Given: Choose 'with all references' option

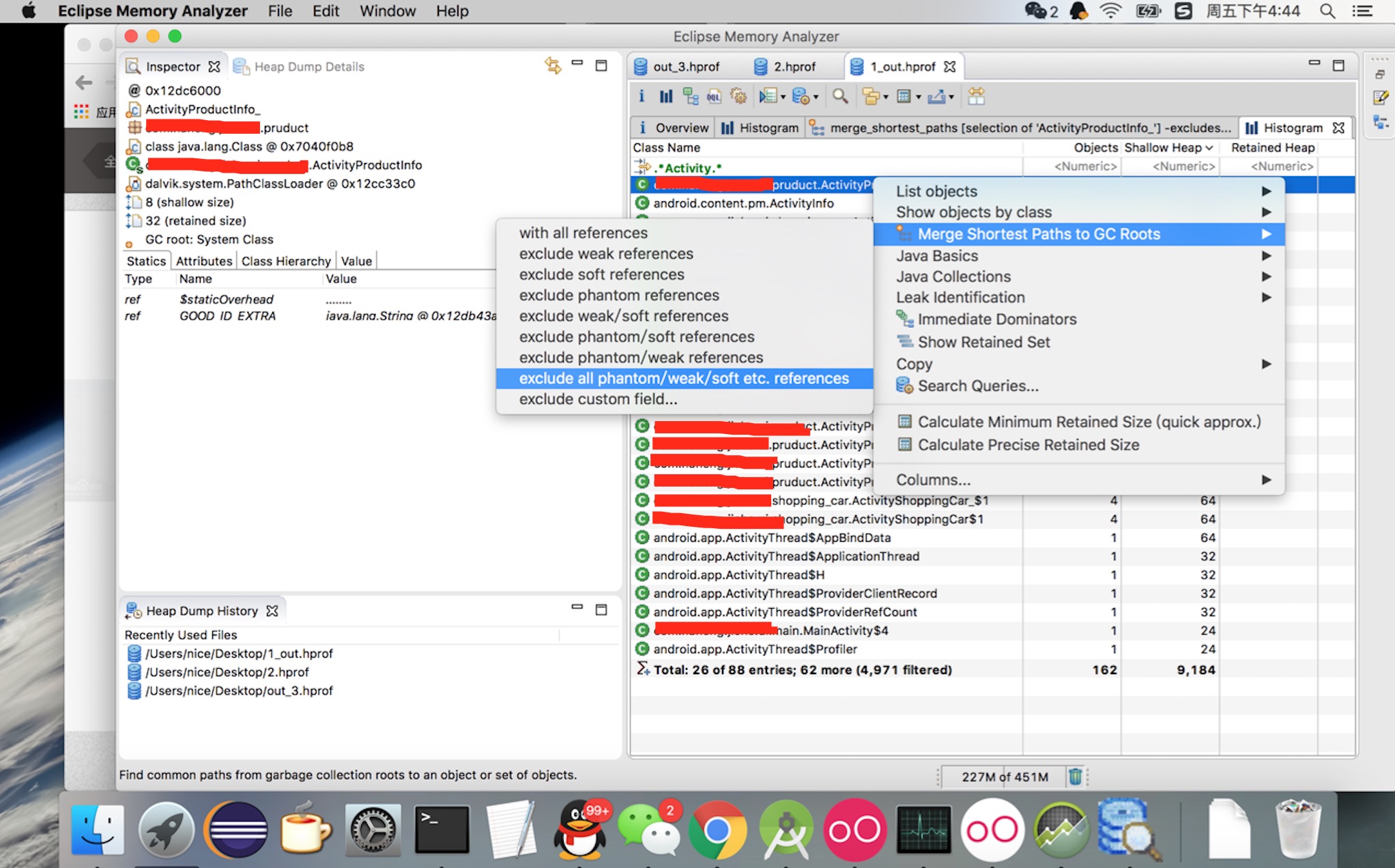Looking at the screenshot, I should coord(685,233).
